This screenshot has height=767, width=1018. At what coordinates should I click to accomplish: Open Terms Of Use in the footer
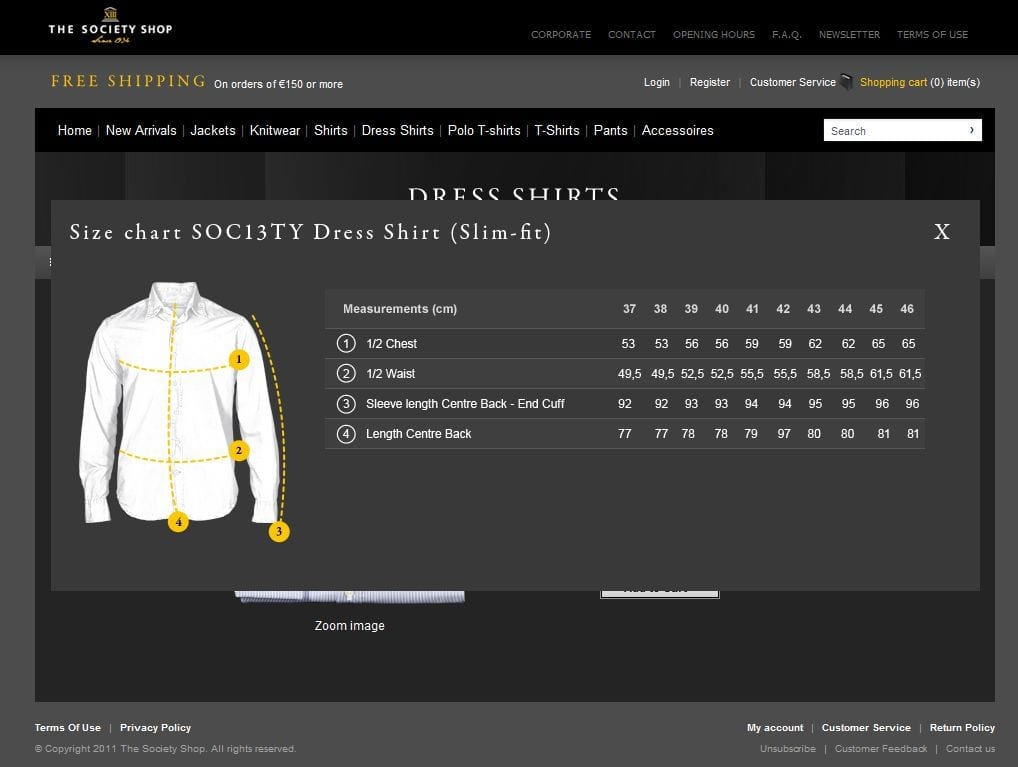pyautogui.click(x=68, y=727)
